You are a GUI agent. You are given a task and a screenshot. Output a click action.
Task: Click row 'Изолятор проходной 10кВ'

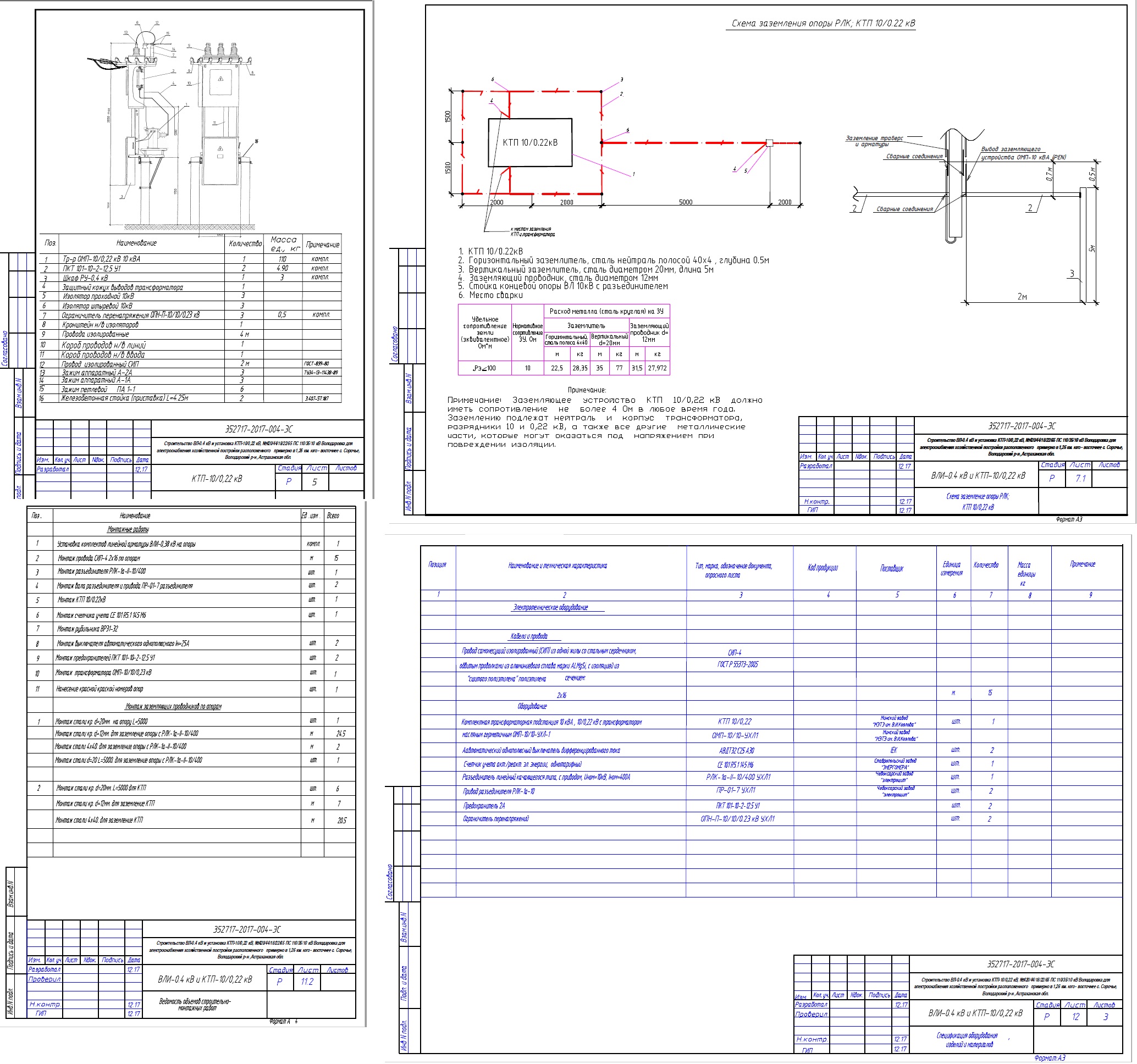(x=190, y=296)
